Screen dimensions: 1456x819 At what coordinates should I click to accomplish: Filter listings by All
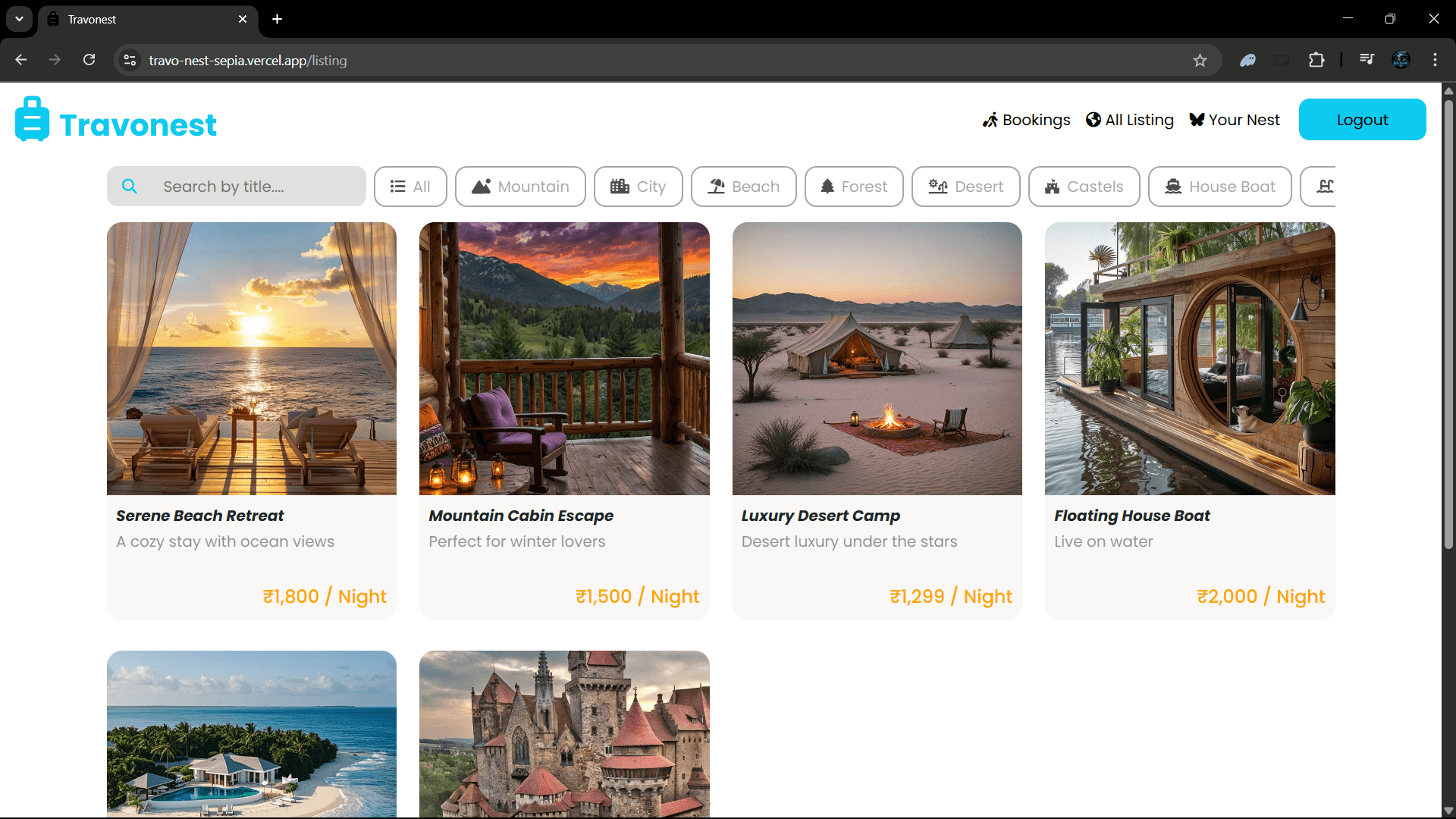coord(410,187)
